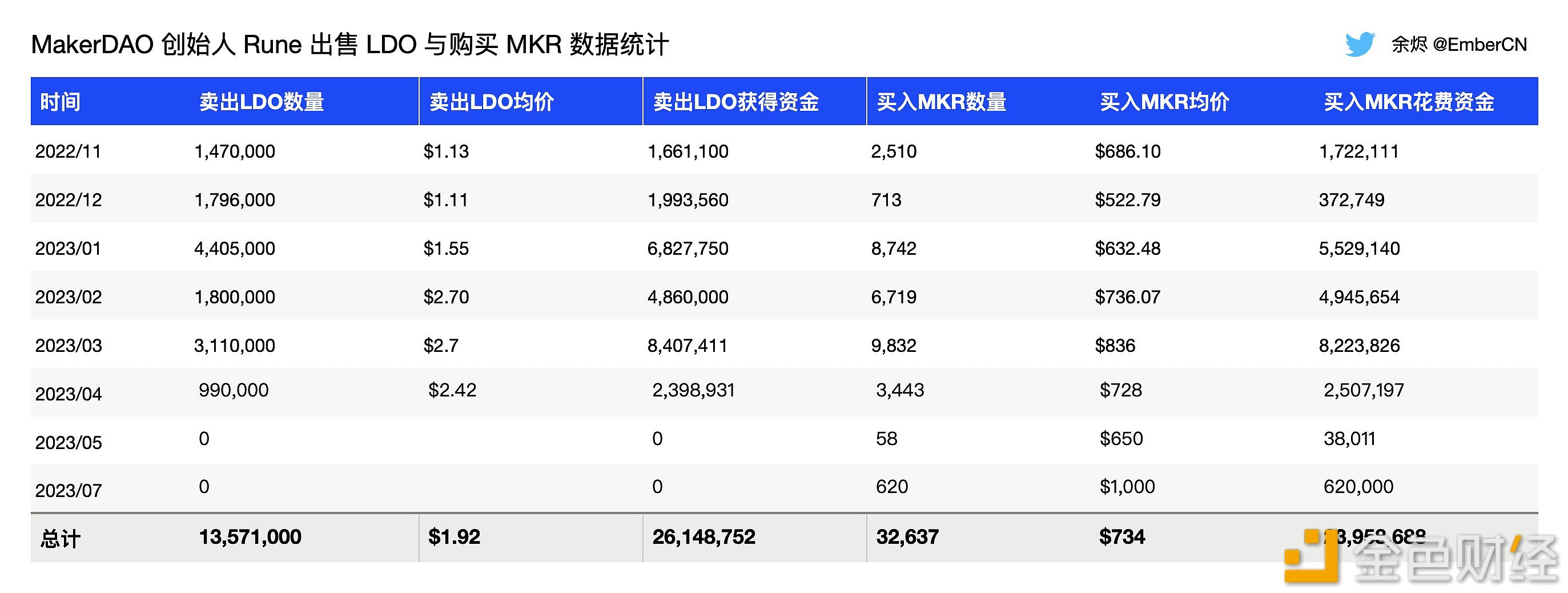The image size is (1568, 593).
Task: Click the 4,860,000 proceeds cell
Action: (688, 297)
